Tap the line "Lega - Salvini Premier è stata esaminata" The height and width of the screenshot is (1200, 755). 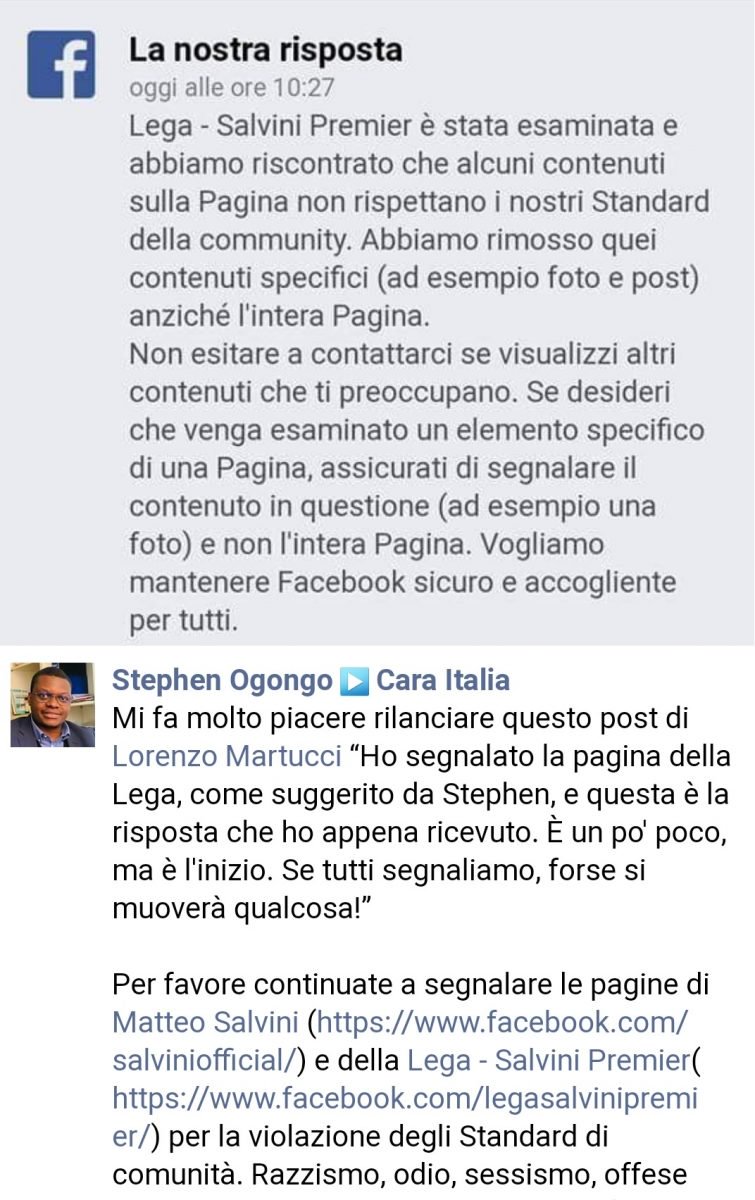click(x=404, y=127)
